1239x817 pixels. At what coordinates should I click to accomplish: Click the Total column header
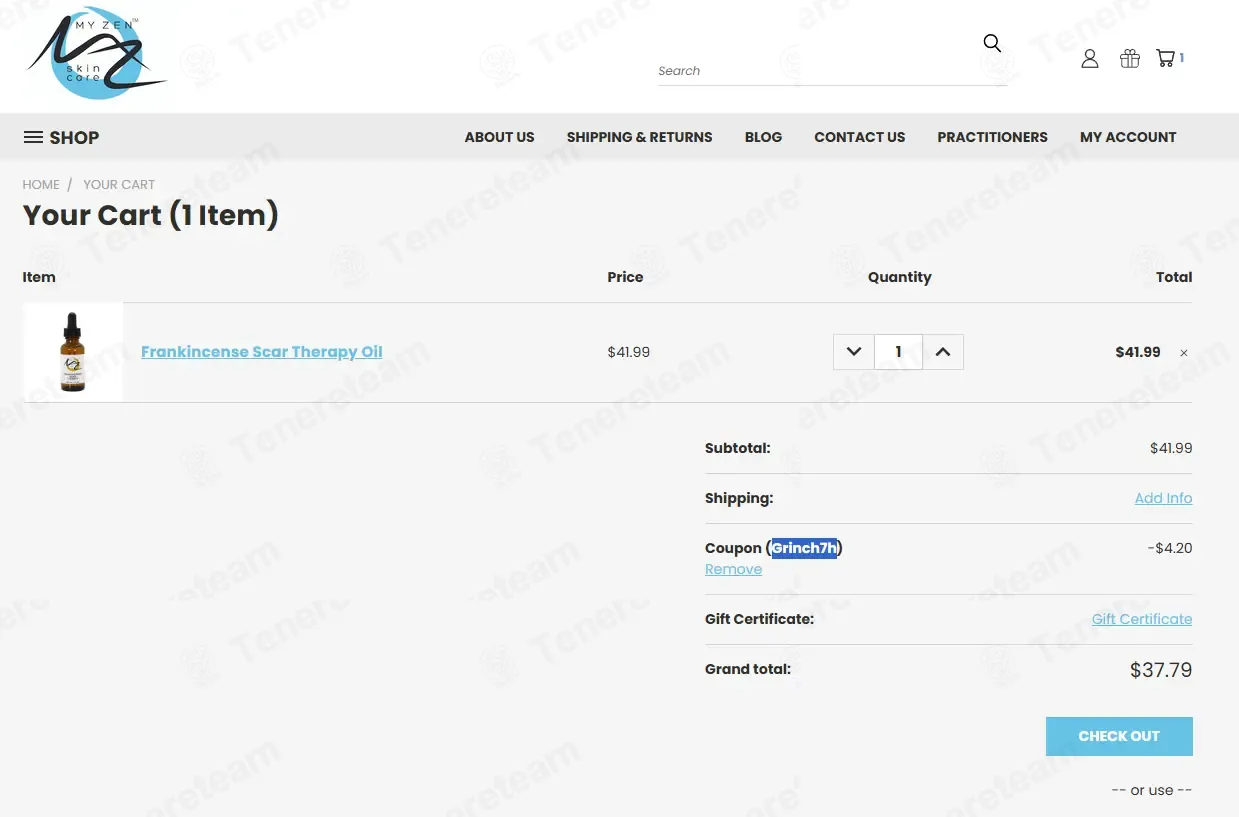coord(1174,277)
